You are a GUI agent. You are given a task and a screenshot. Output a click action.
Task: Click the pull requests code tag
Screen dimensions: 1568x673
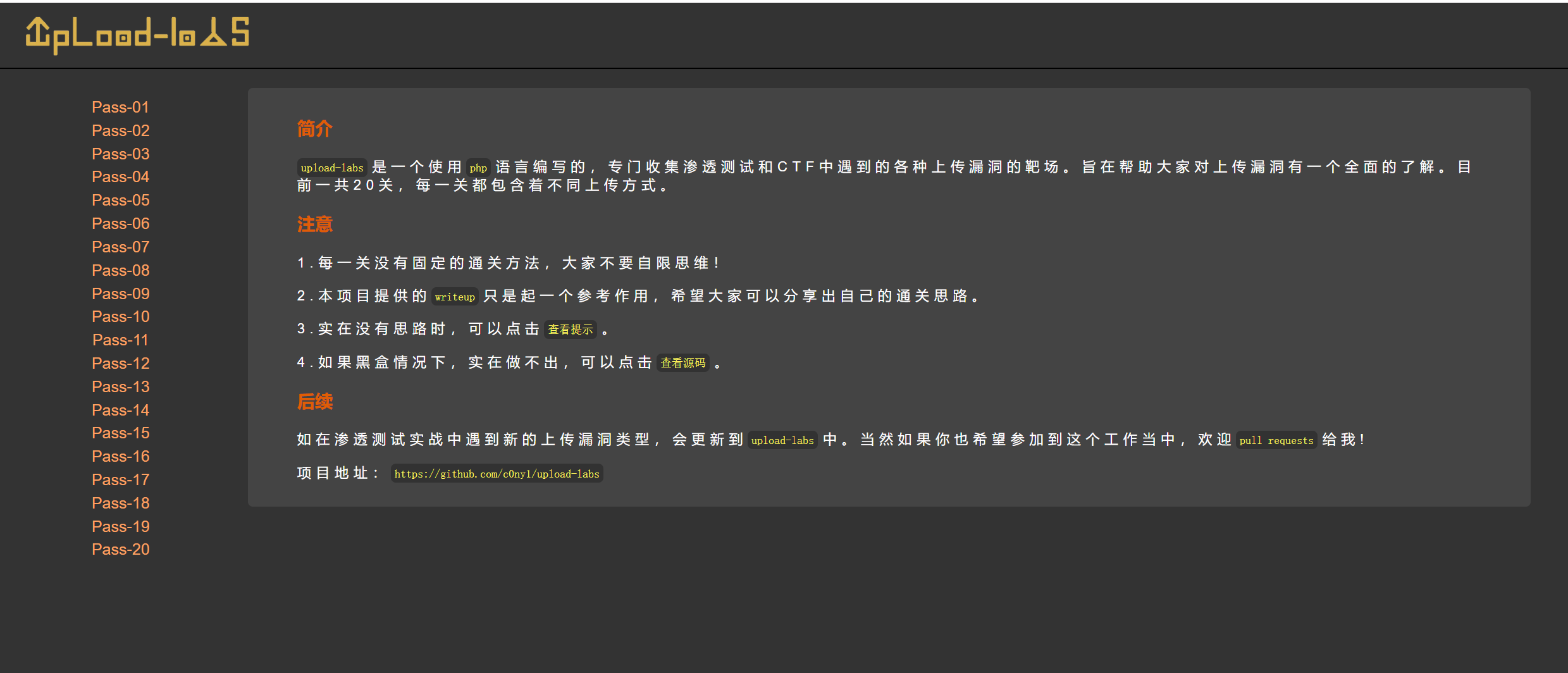[x=1276, y=440]
